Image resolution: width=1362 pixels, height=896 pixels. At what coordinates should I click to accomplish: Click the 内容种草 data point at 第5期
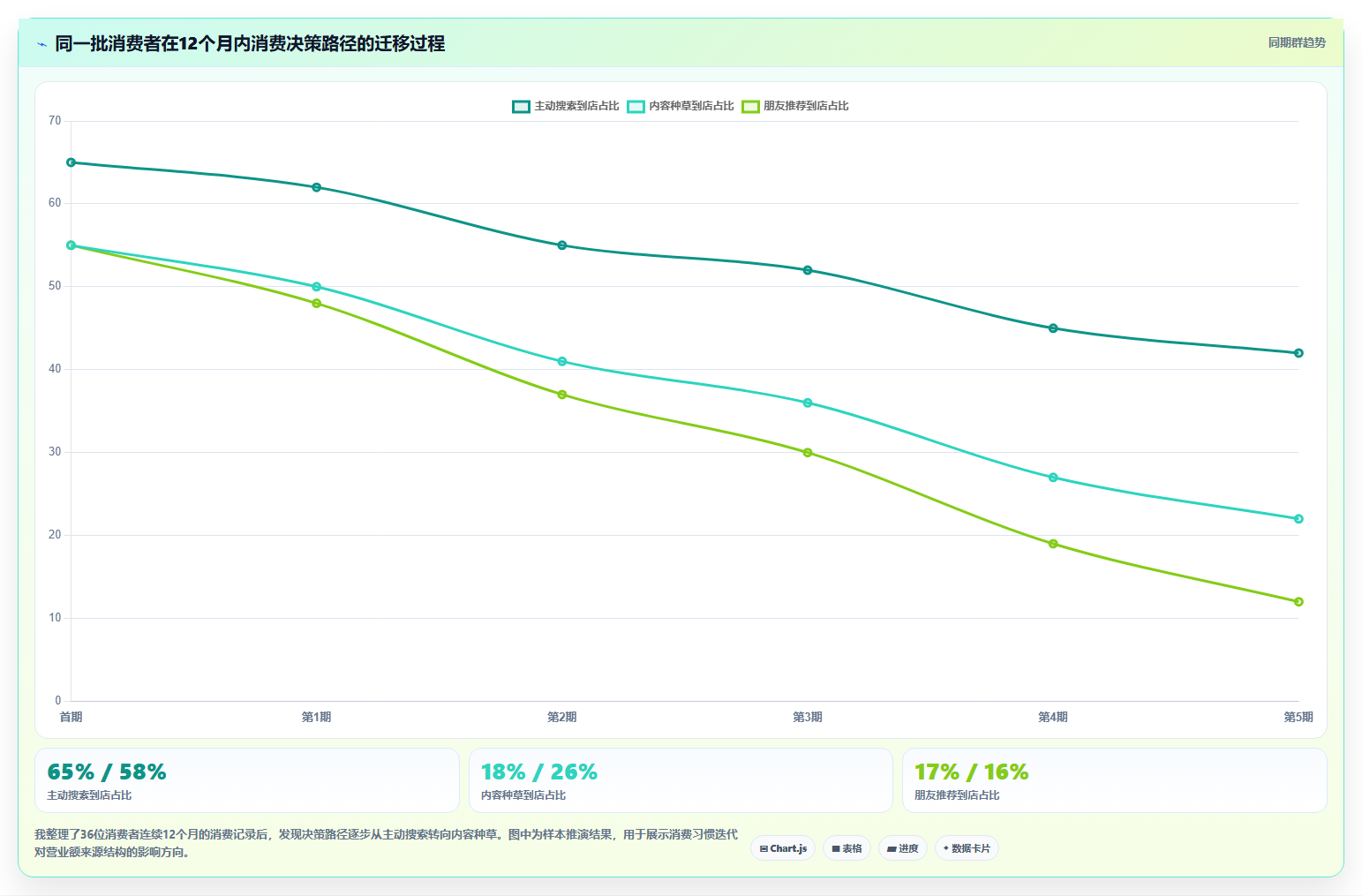click(x=1298, y=519)
